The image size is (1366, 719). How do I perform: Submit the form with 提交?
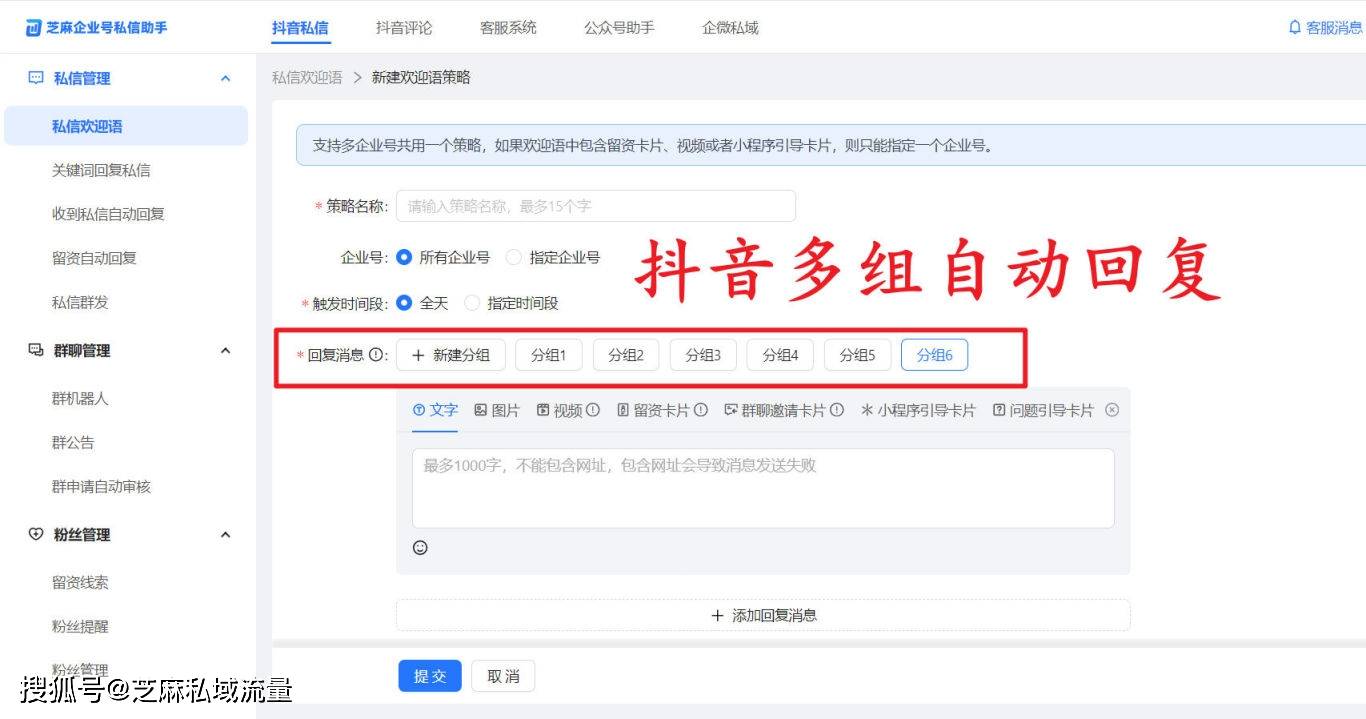point(430,676)
